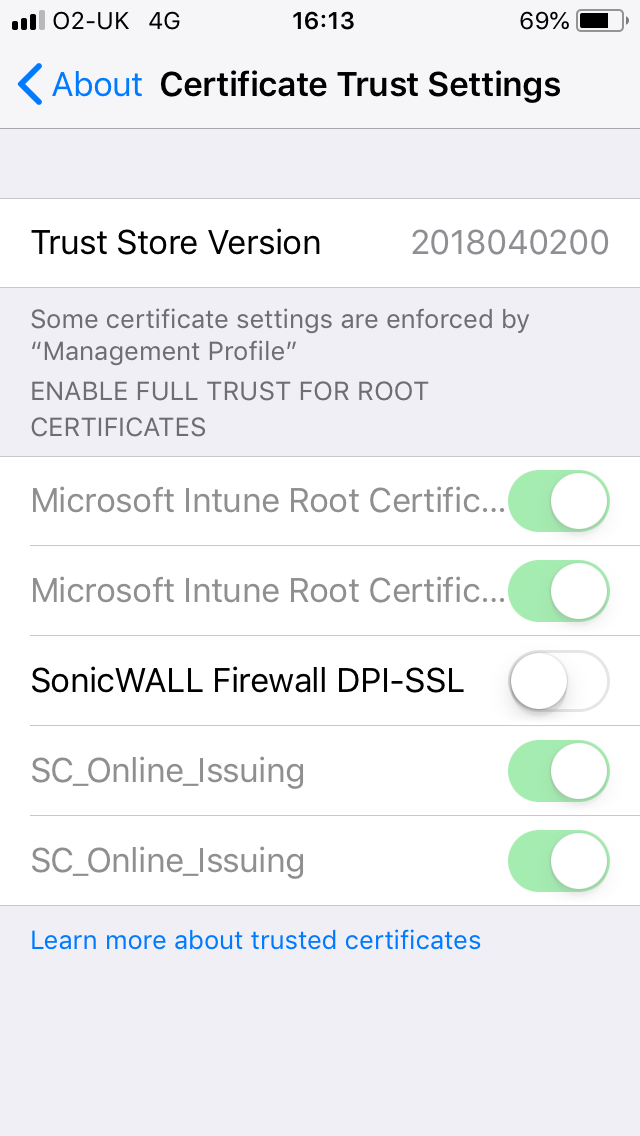Image resolution: width=640 pixels, height=1136 pixels.
Task: Select the Trust Store Version label
Action: [175, 243]
